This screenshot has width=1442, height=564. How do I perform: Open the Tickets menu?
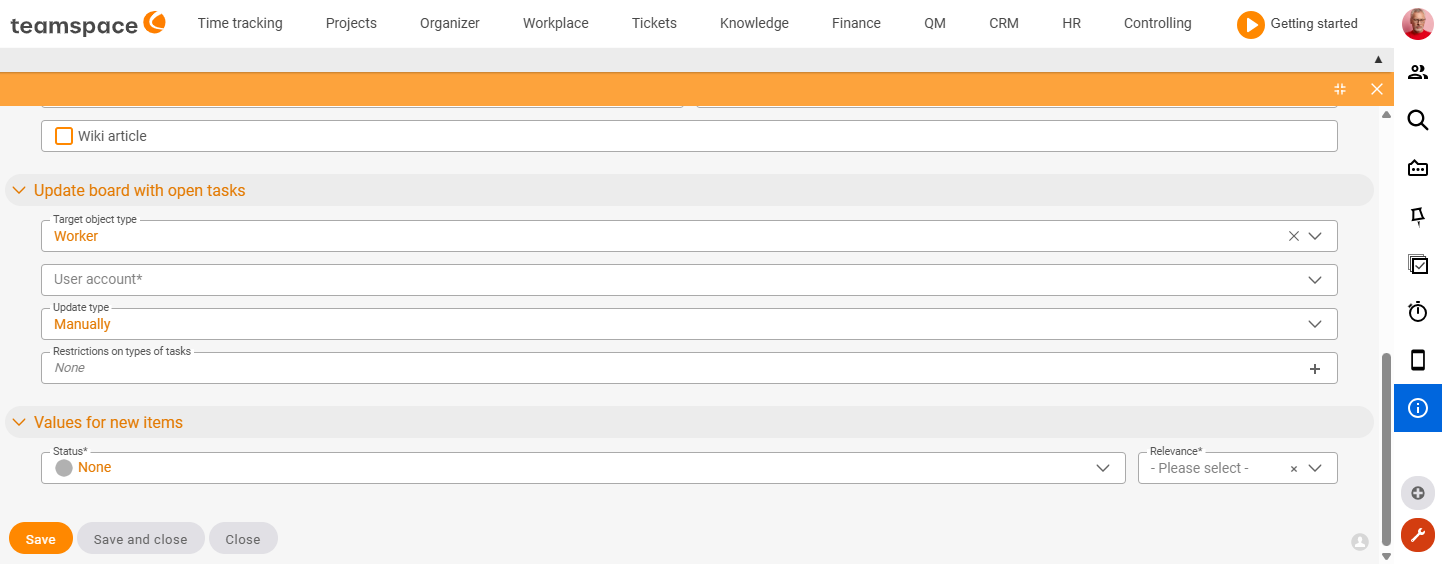click(x=654, y=23)
